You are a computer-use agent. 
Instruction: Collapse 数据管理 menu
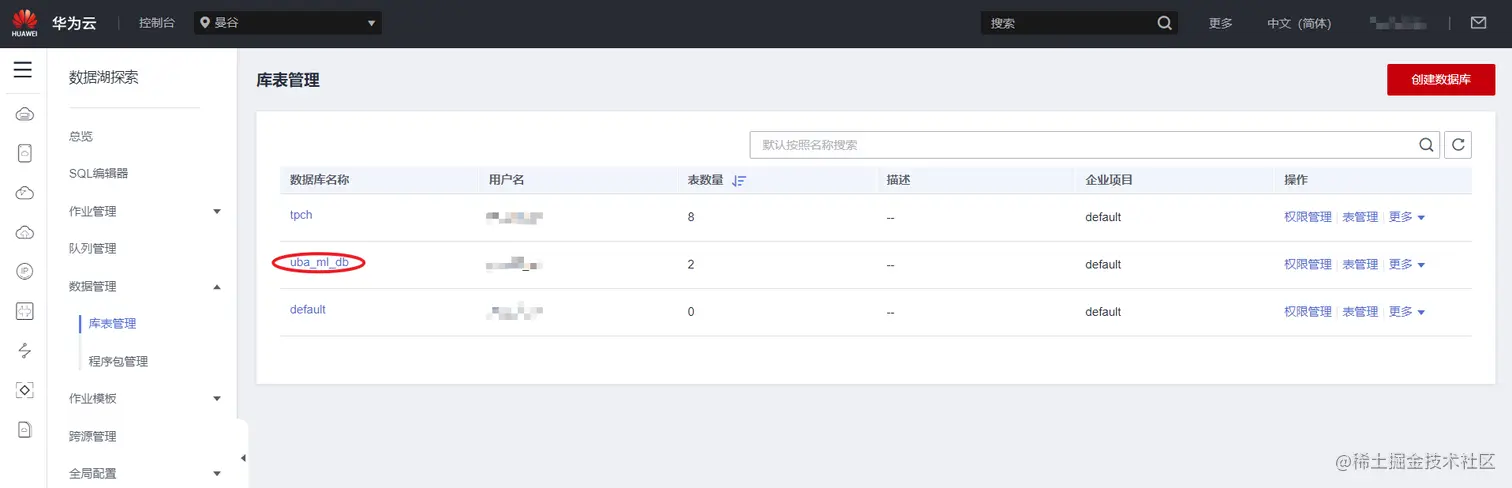click(x=217, y=287)
